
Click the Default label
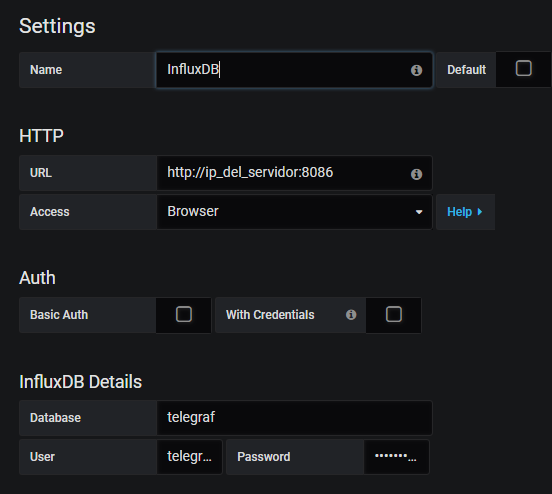pyautogui.click(x=466, y=70)
